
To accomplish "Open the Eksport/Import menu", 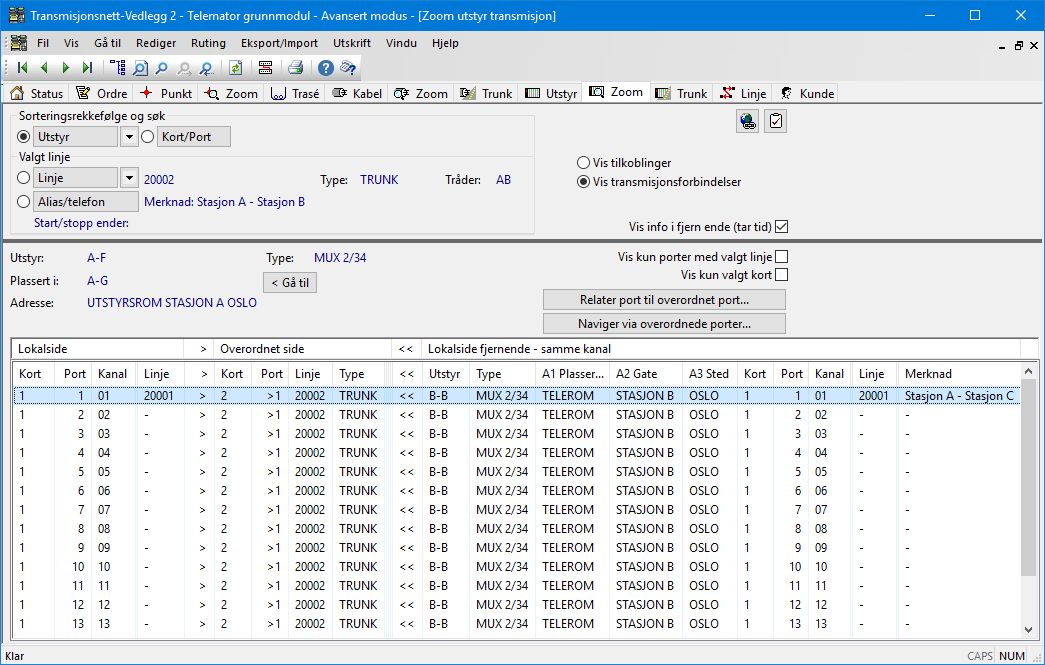I will coord(279,43).
